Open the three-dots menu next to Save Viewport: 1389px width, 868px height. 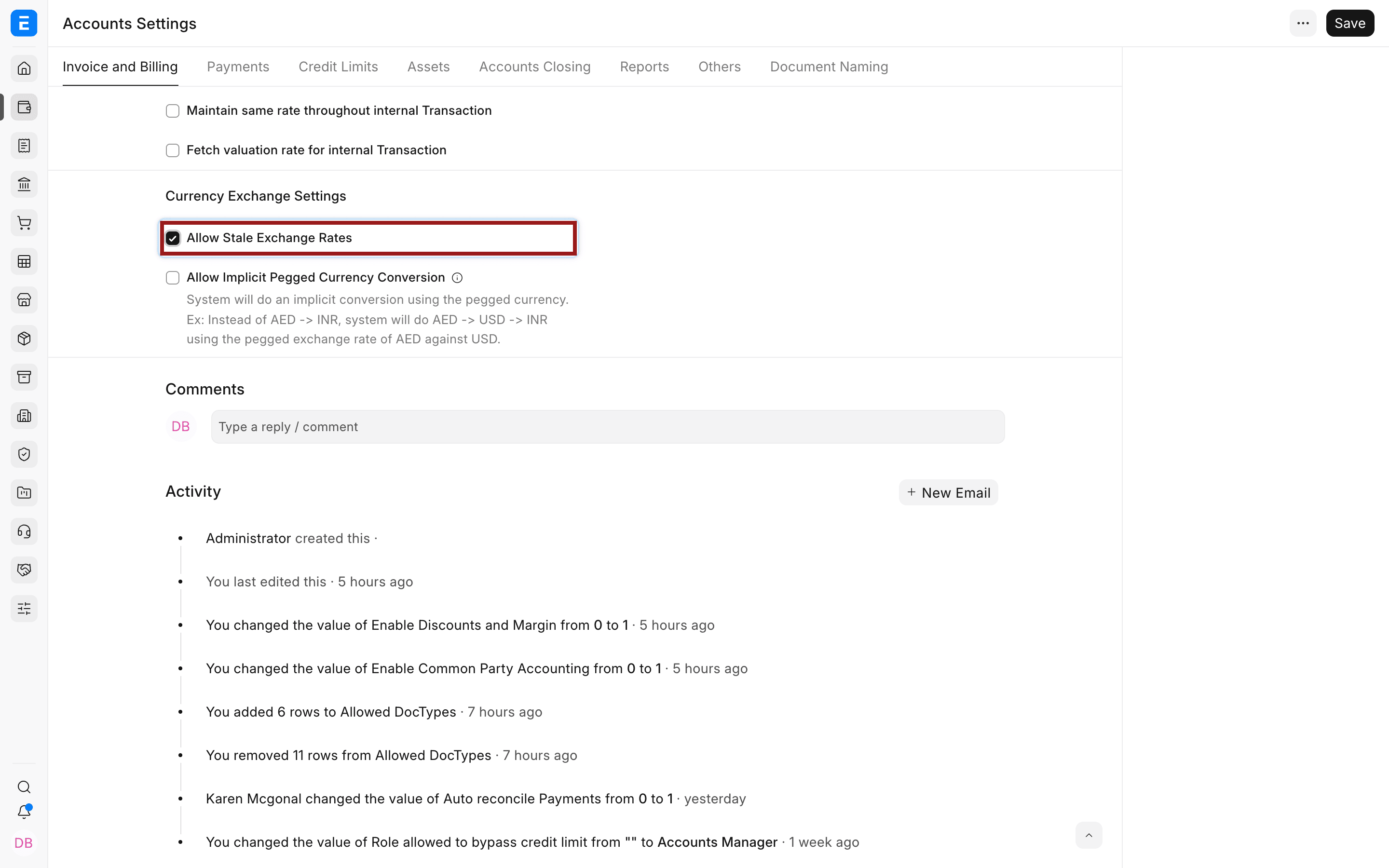click(1303, 23)
